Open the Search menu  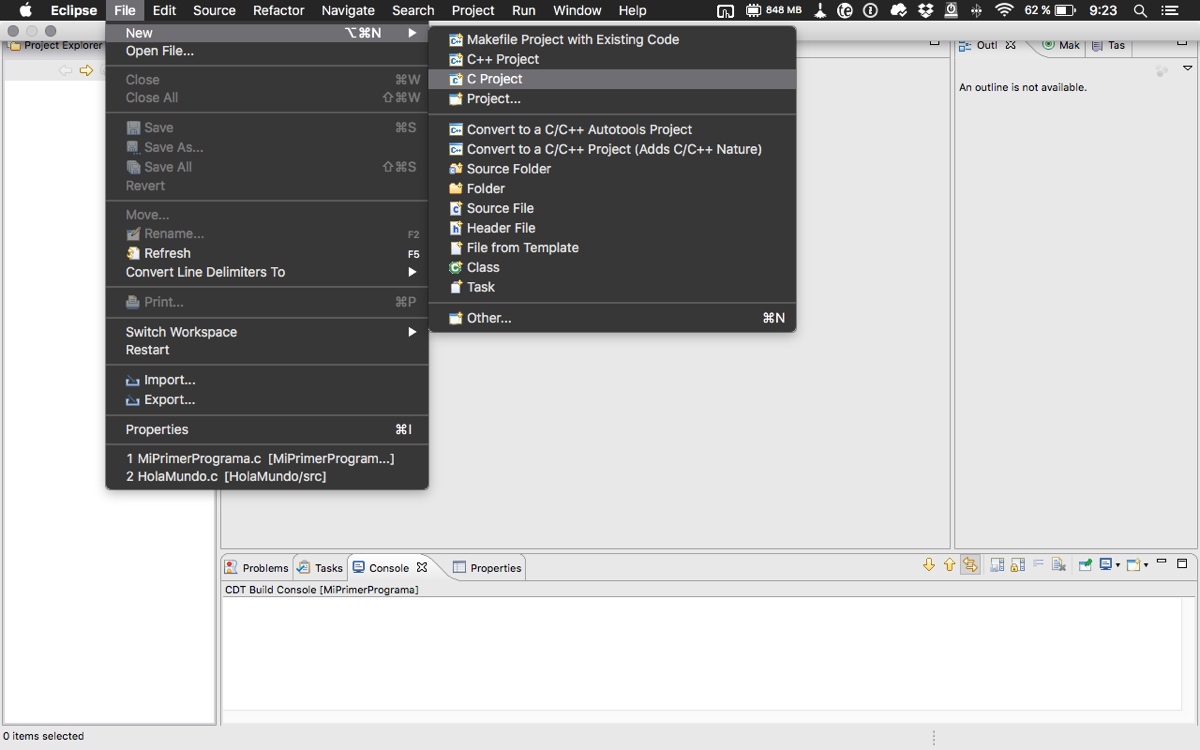pyautogui.click(x=413, y=11)
